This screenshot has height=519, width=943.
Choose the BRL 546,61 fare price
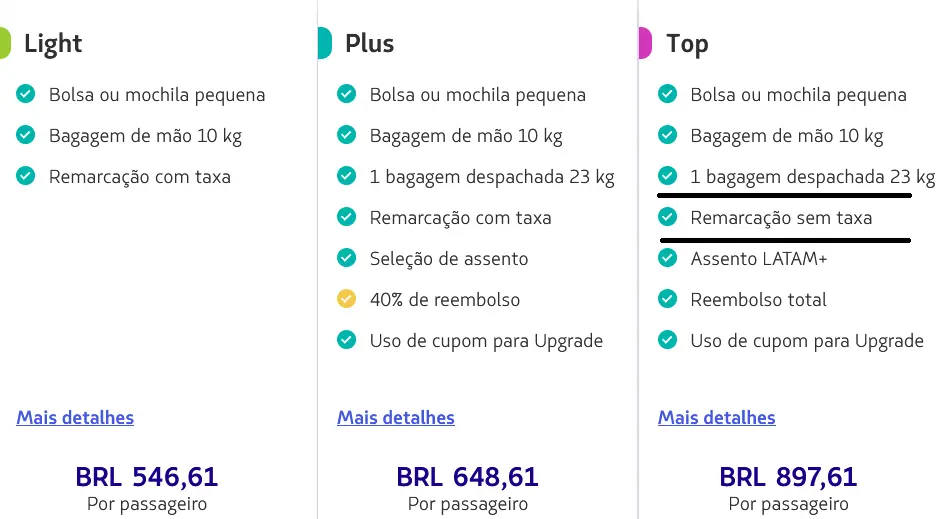click(146, 477)
